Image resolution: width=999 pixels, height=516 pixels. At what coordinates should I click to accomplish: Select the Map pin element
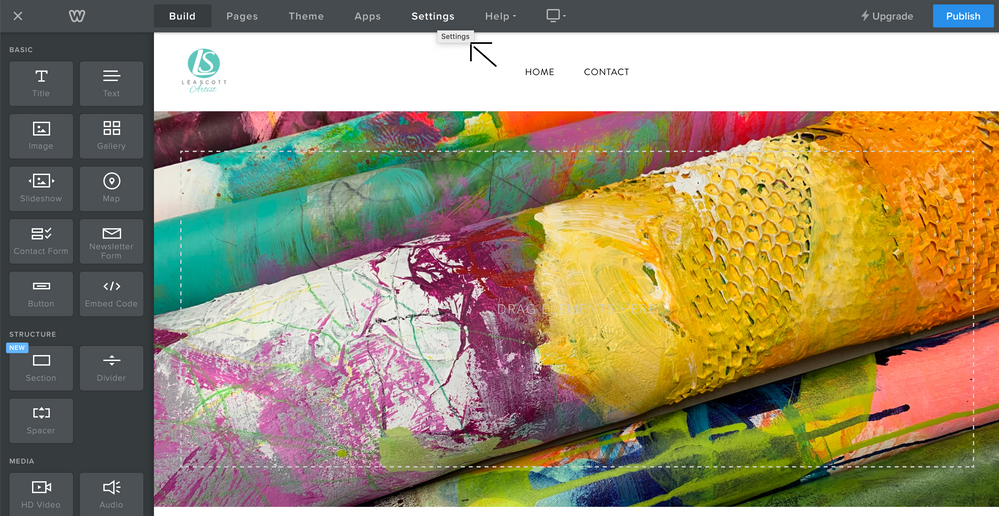tap(111, 188)
